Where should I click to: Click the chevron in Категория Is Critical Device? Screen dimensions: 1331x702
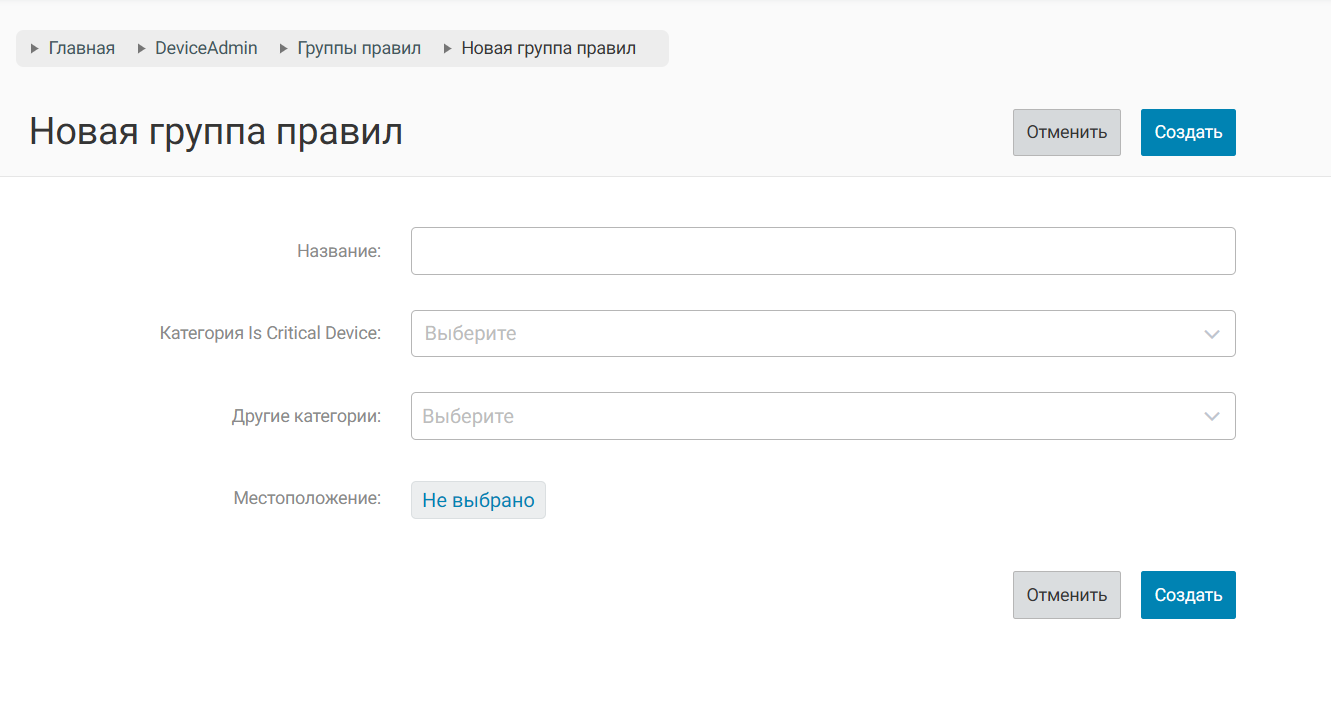1212,334
